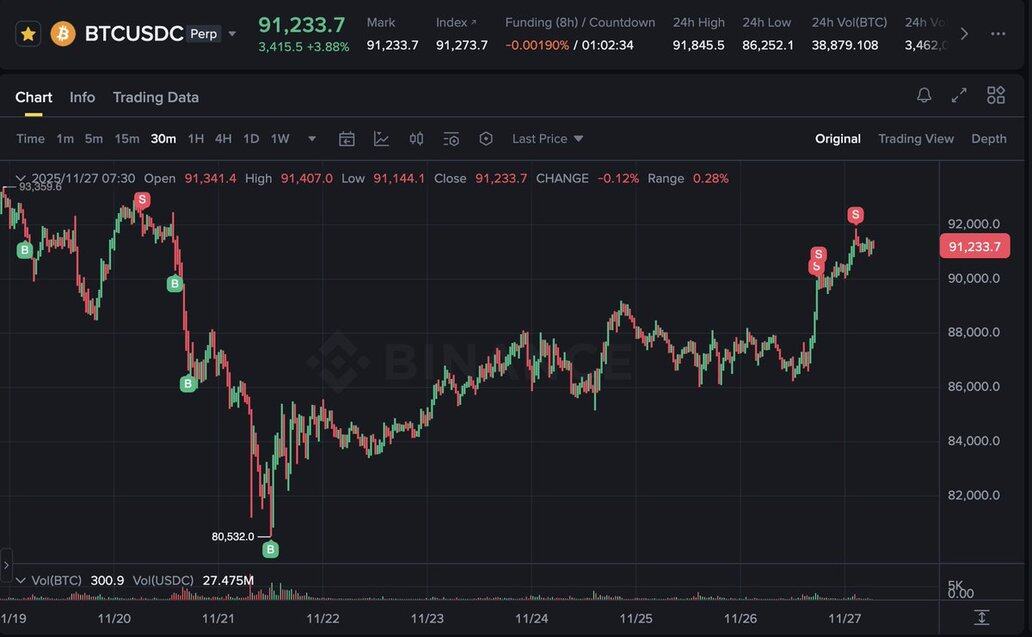Image resolution: width=1032 pixels, height=637 pixels.
Task: Click the 91,233.7 current price label
Action: point(974,246)
